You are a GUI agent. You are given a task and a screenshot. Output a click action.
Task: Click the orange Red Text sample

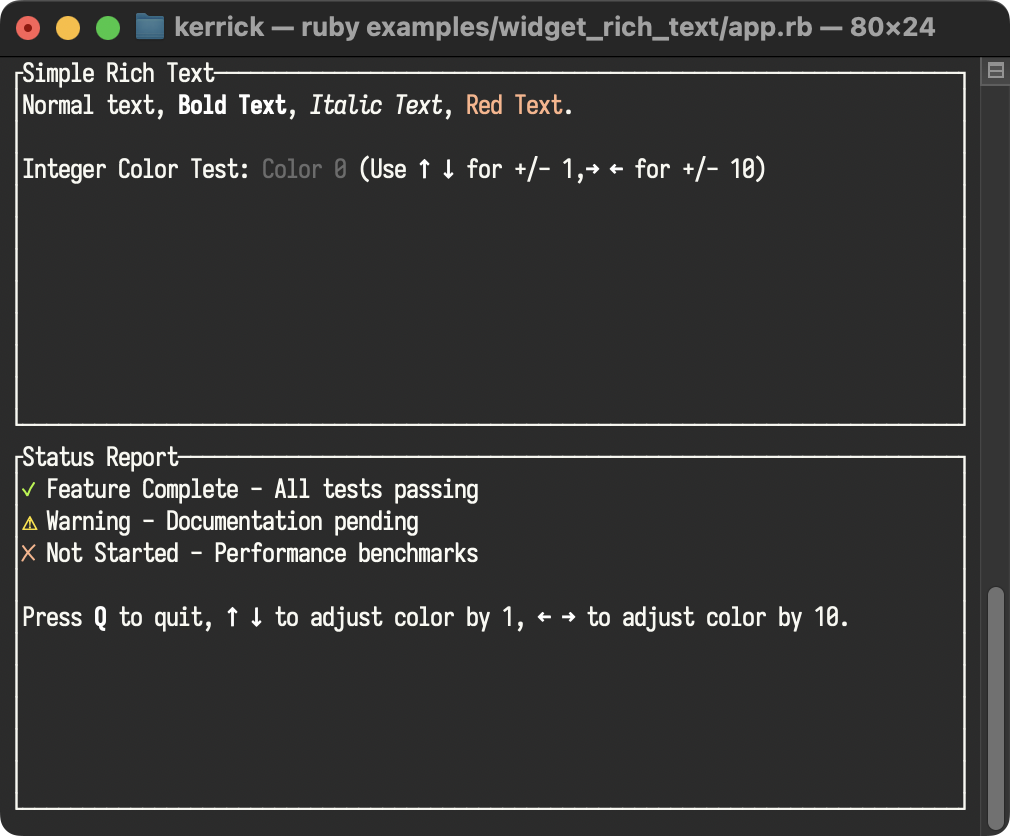coord(515,105)
